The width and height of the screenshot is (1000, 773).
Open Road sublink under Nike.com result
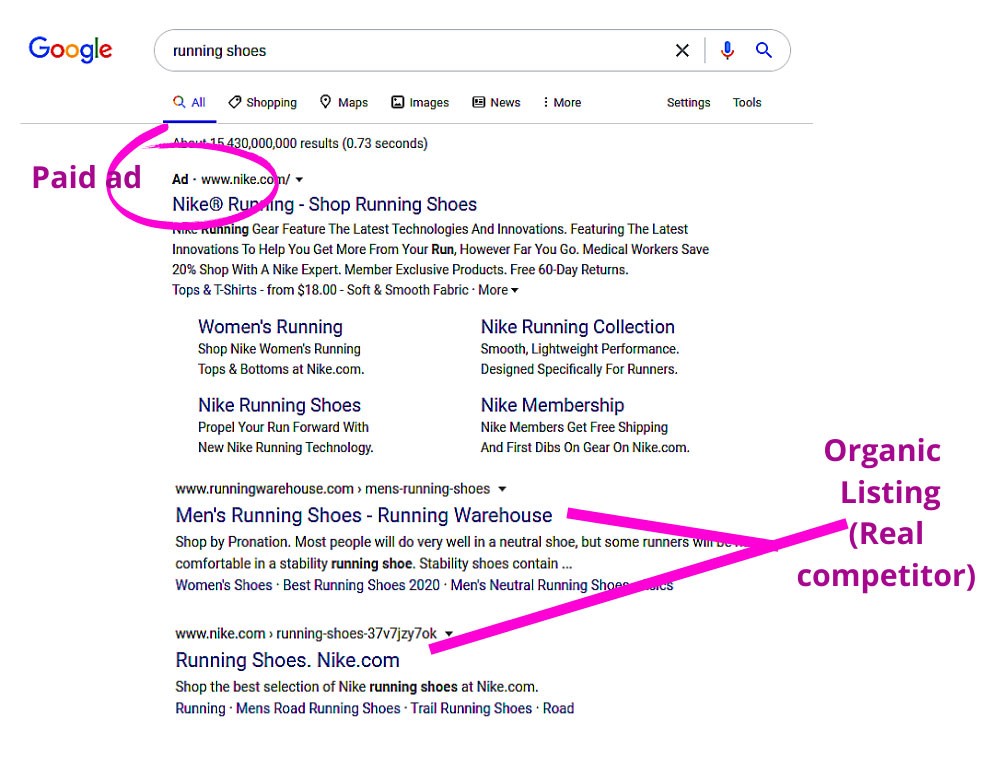558,708
